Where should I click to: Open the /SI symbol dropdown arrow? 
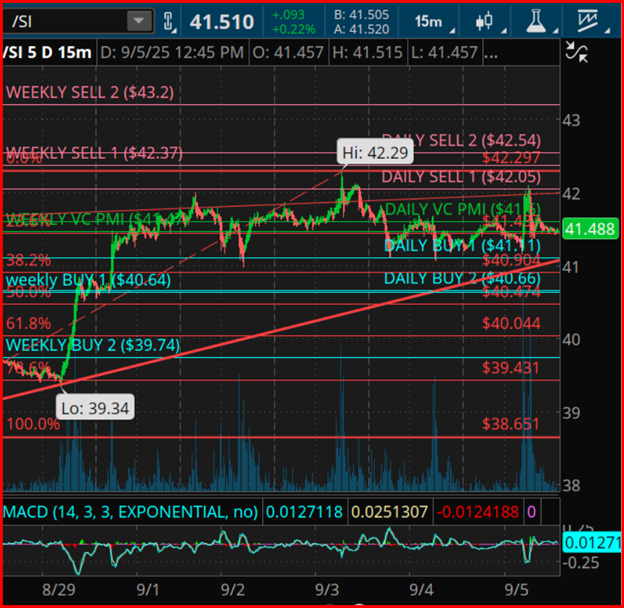tap(139, 21)
